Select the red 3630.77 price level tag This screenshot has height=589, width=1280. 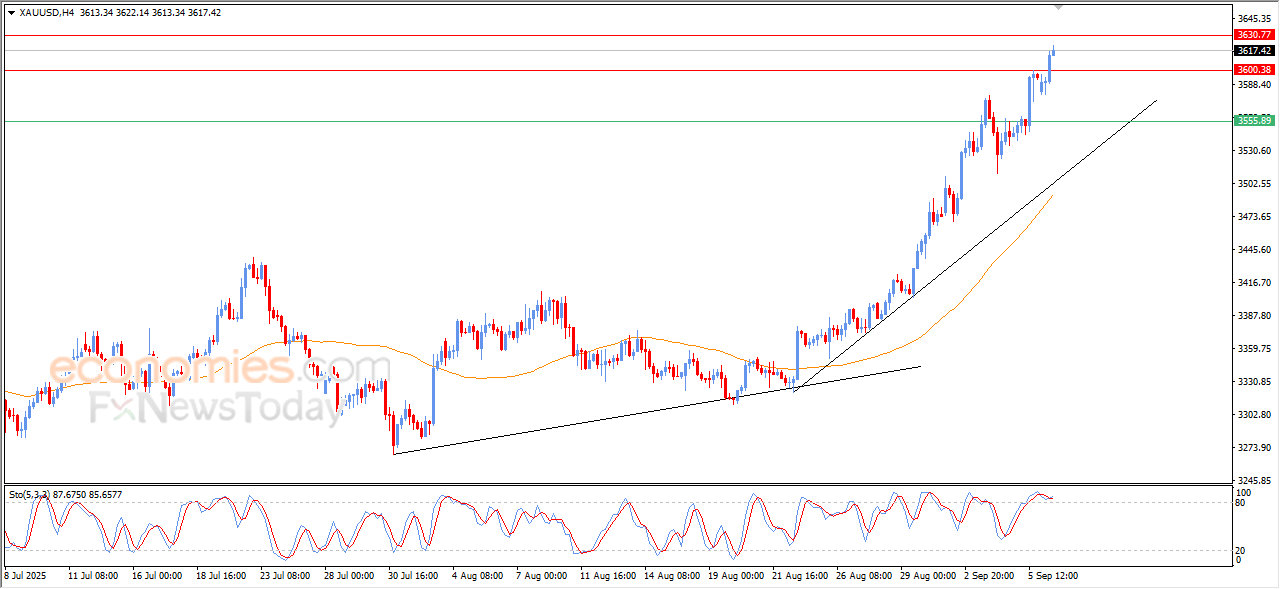pyautogui.click(x=1253, y=35)
